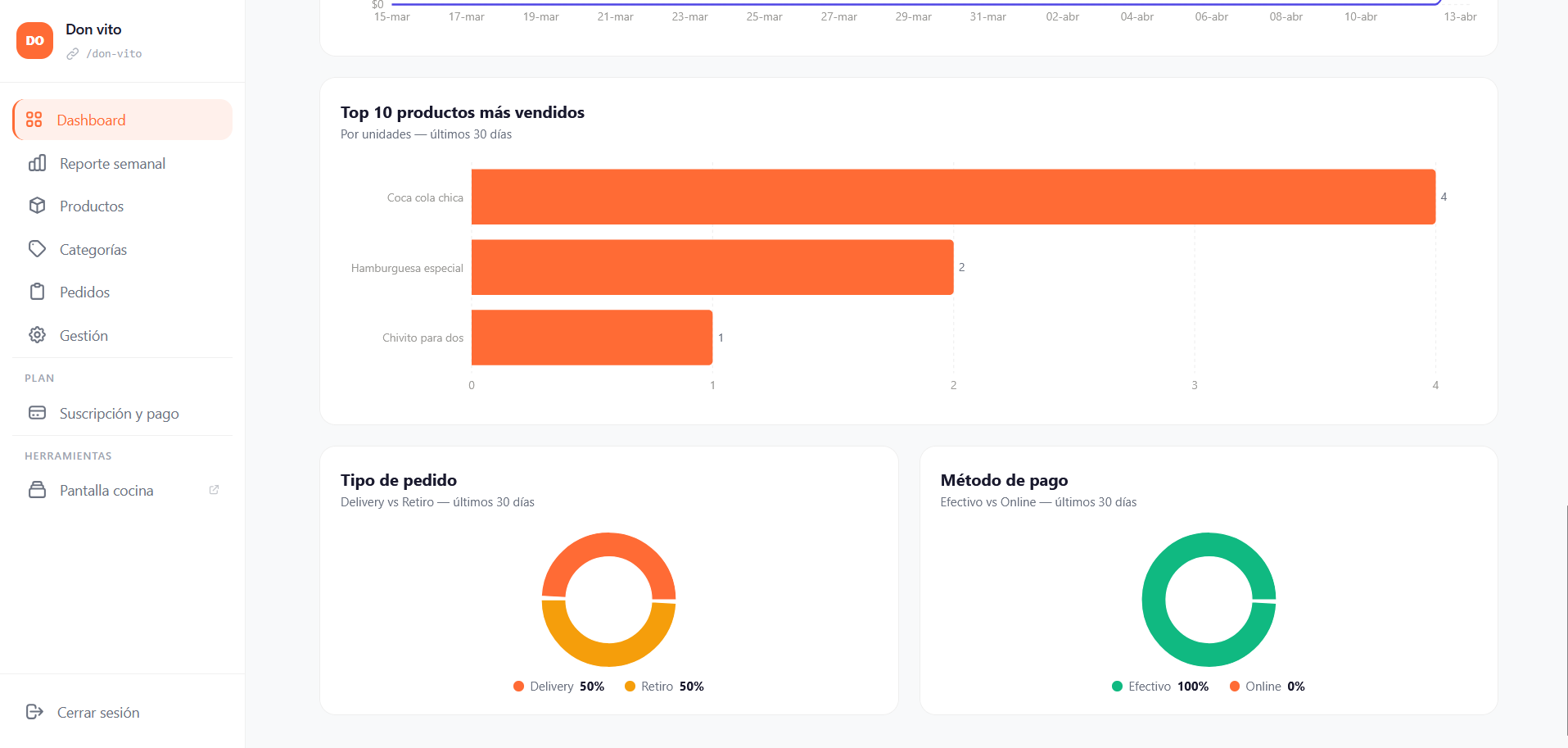Log out using Cerrar sesión
Screen dimensions: 1568x748
98,713
